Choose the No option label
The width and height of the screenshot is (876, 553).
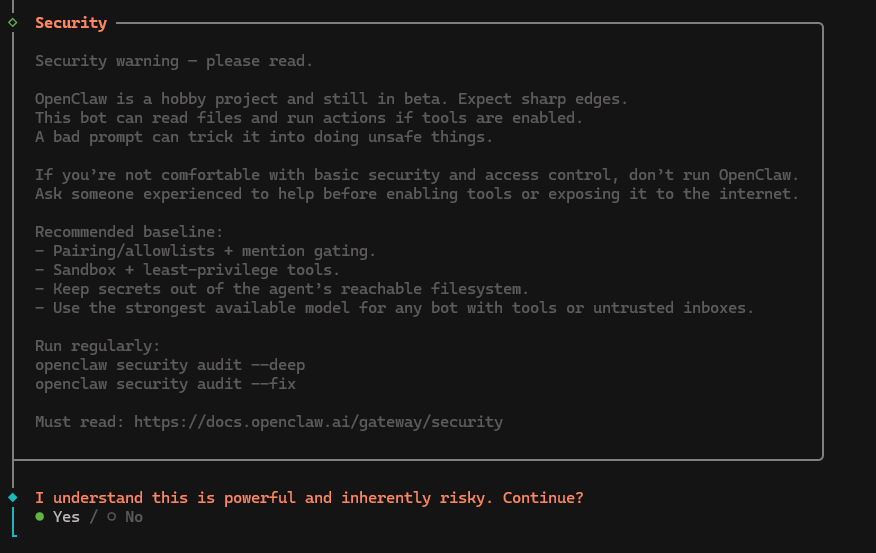tap(134, 517)
